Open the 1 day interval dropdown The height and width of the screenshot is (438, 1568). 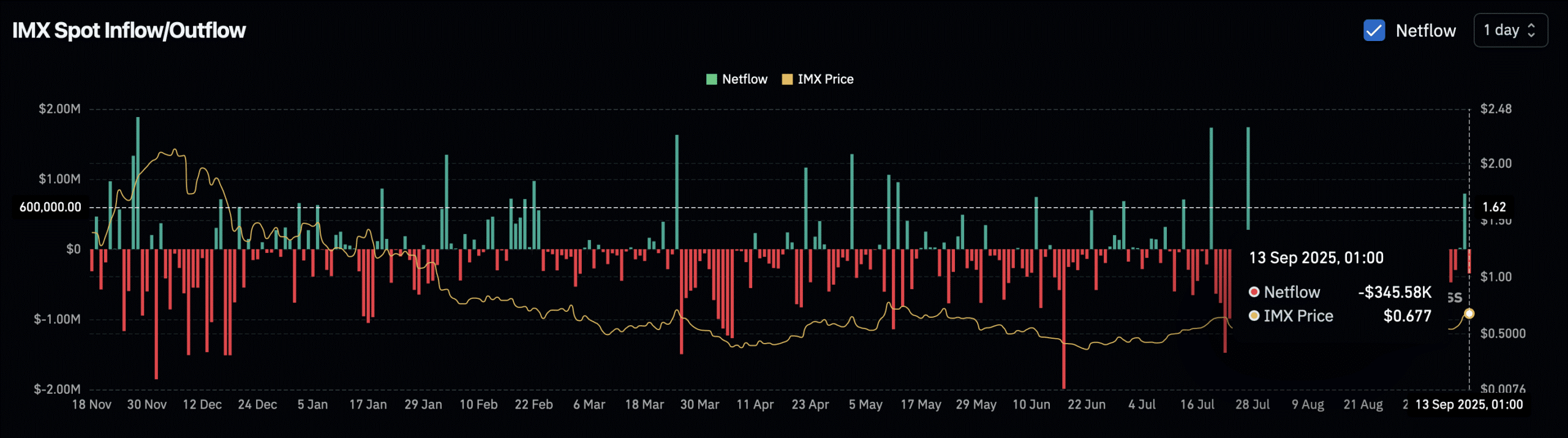click(x=1509, y=31)
